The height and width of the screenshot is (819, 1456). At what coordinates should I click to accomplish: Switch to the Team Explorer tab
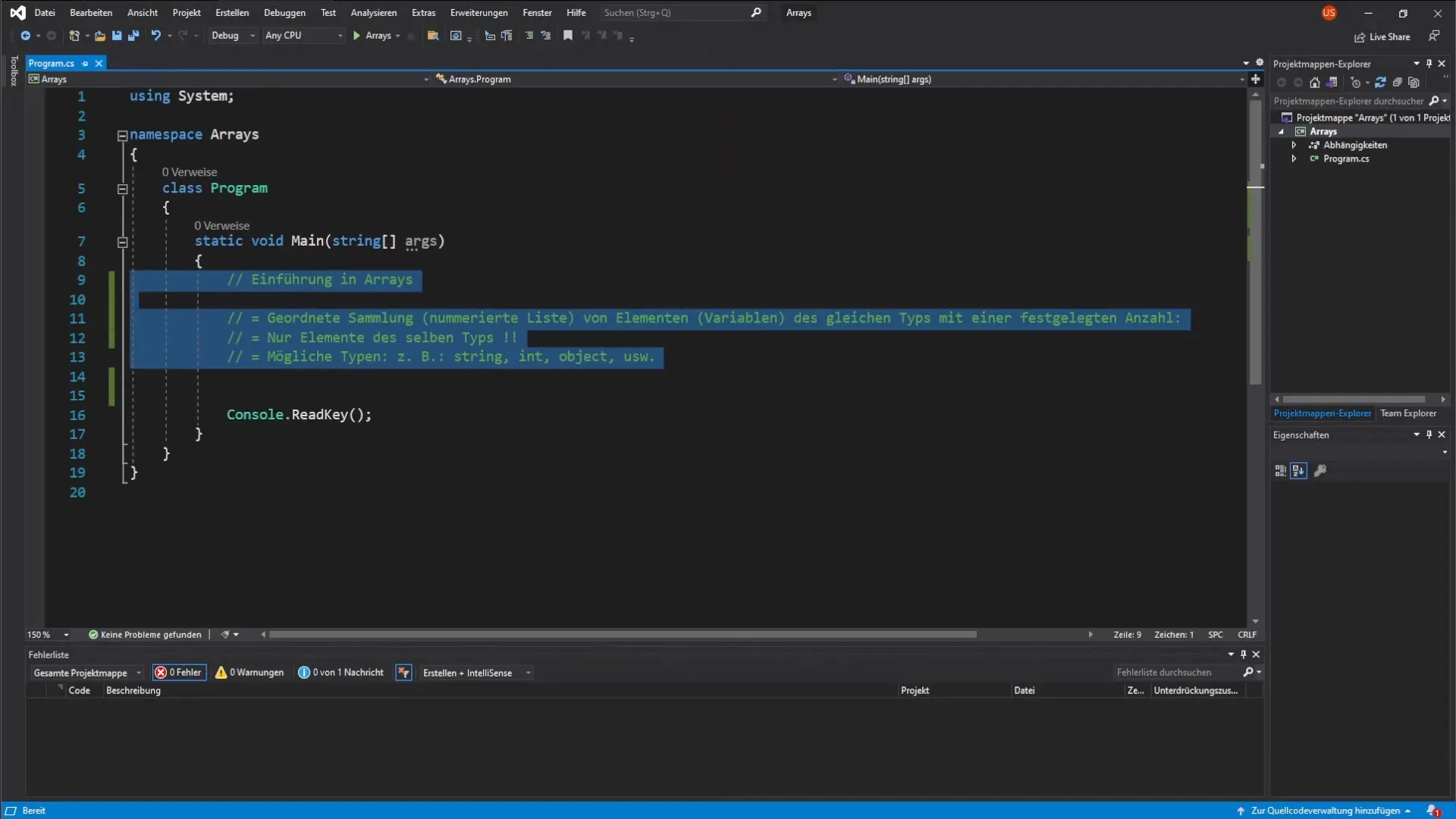1408,413
